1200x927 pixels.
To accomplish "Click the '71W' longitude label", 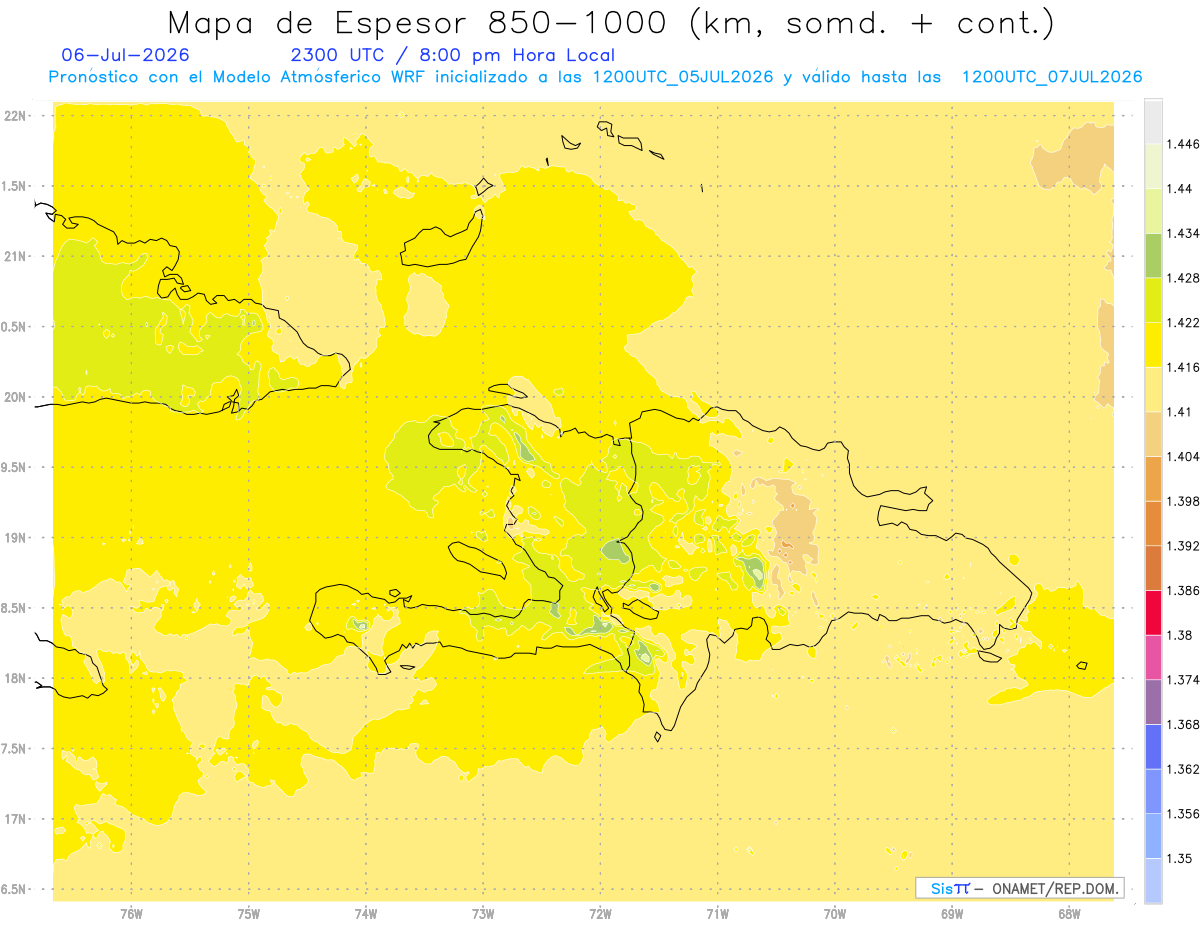I will pyautogui.click(x=717, y=913).
